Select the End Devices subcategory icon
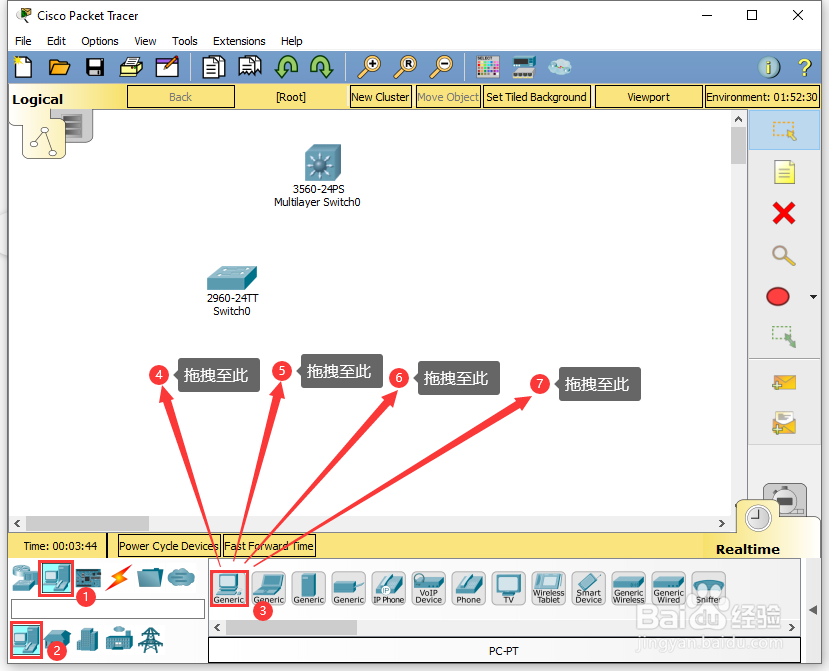829x671 pixels. point(26,639)
